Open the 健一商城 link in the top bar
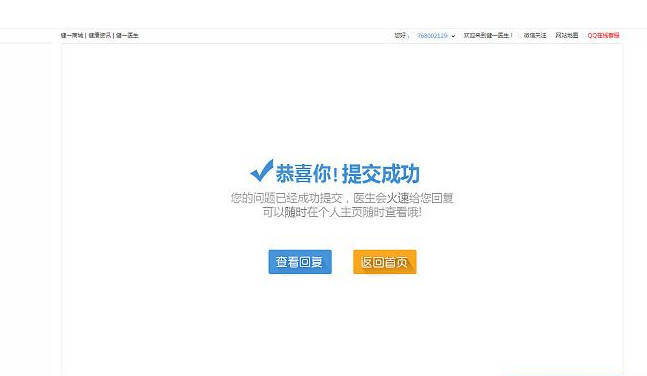This screenshot has height=376, width=647. [72, 35]
